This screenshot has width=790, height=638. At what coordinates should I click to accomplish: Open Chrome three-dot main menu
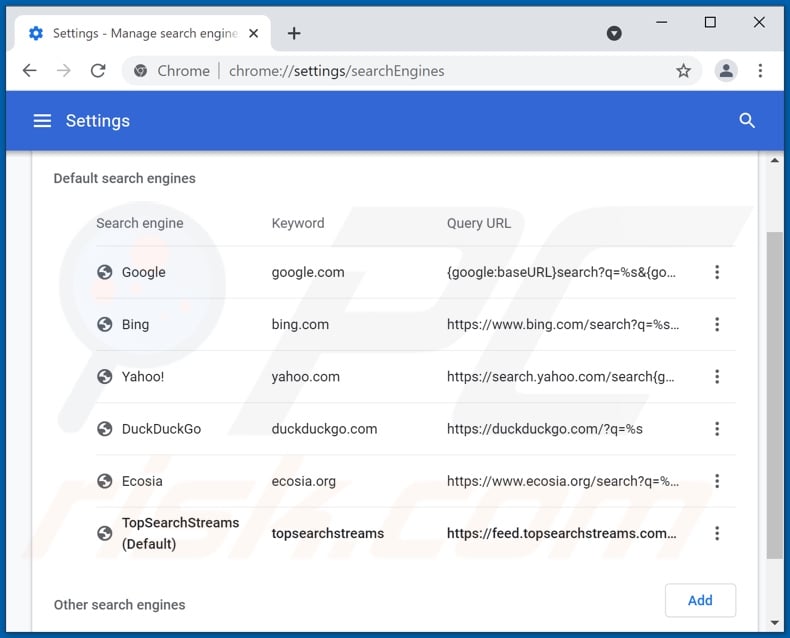click(760, 71)
